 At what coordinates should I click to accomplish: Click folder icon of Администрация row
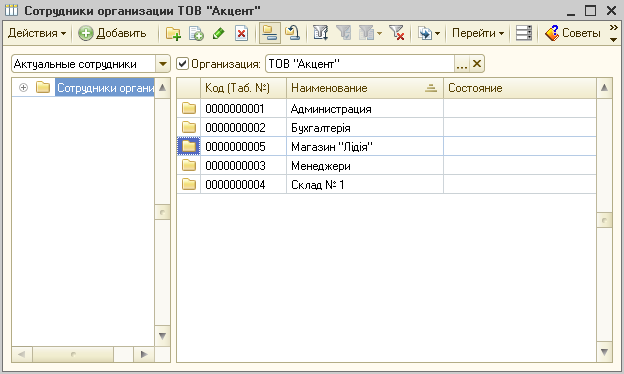[x=189, y=108]
